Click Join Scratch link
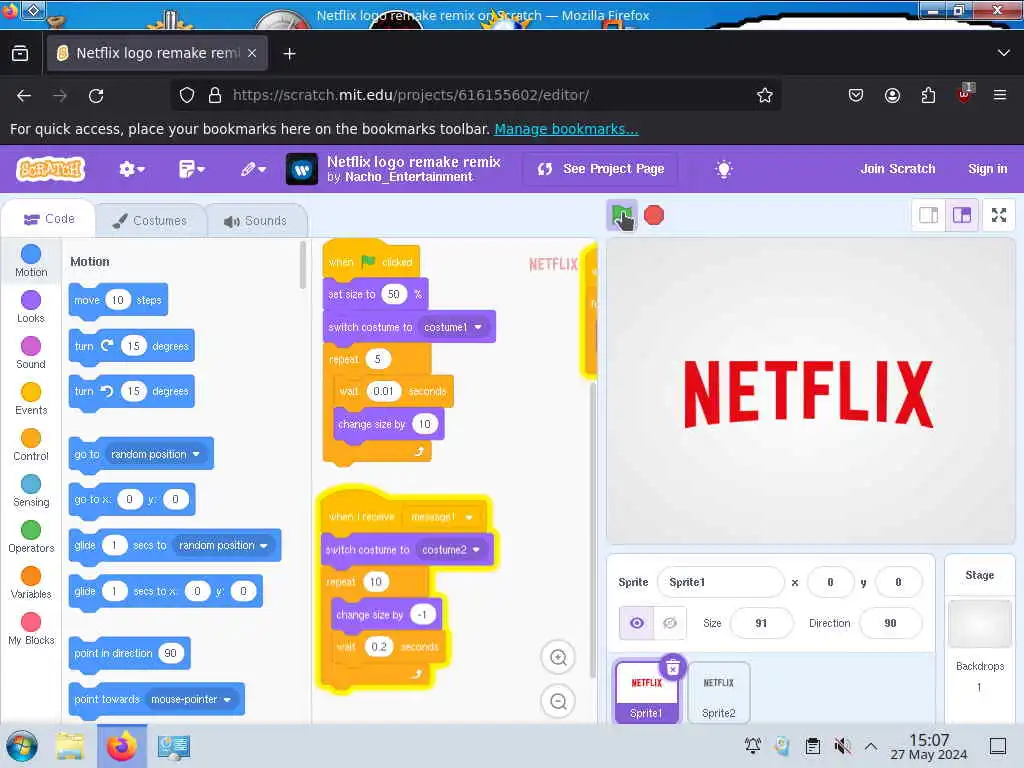 tap(897, 168)
